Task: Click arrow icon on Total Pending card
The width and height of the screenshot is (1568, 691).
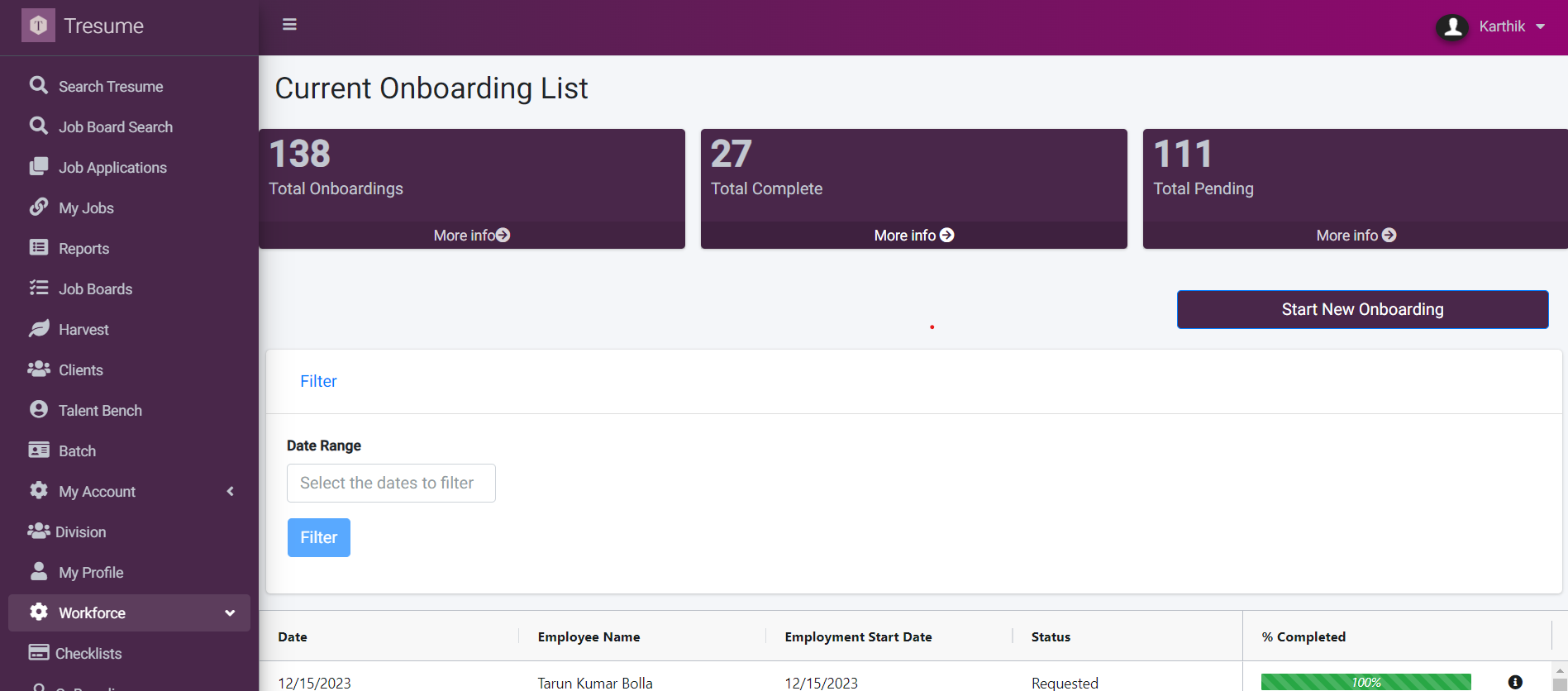Action: coord(1389,236)
